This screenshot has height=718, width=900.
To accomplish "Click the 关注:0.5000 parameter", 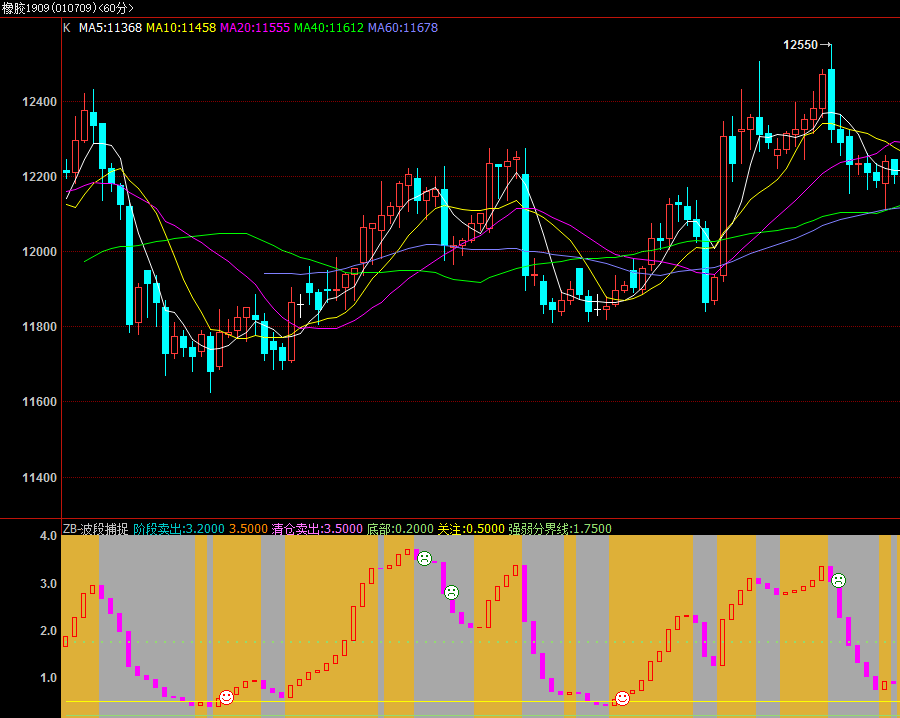I will (471, 529).
